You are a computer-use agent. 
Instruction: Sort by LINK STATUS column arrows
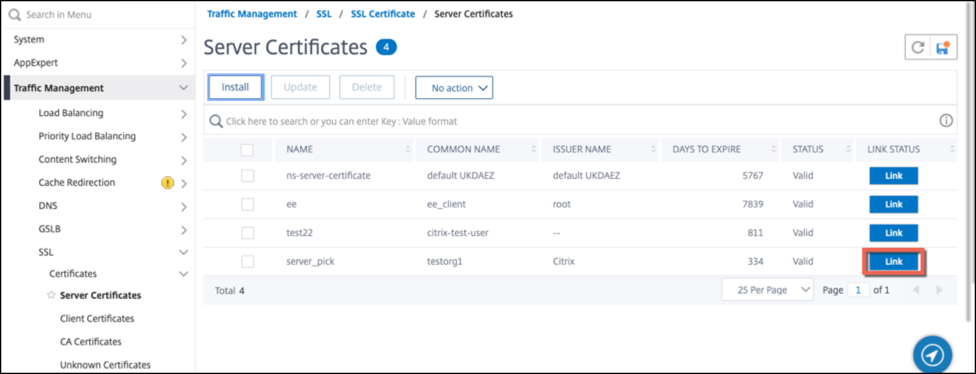coord(952,149)
